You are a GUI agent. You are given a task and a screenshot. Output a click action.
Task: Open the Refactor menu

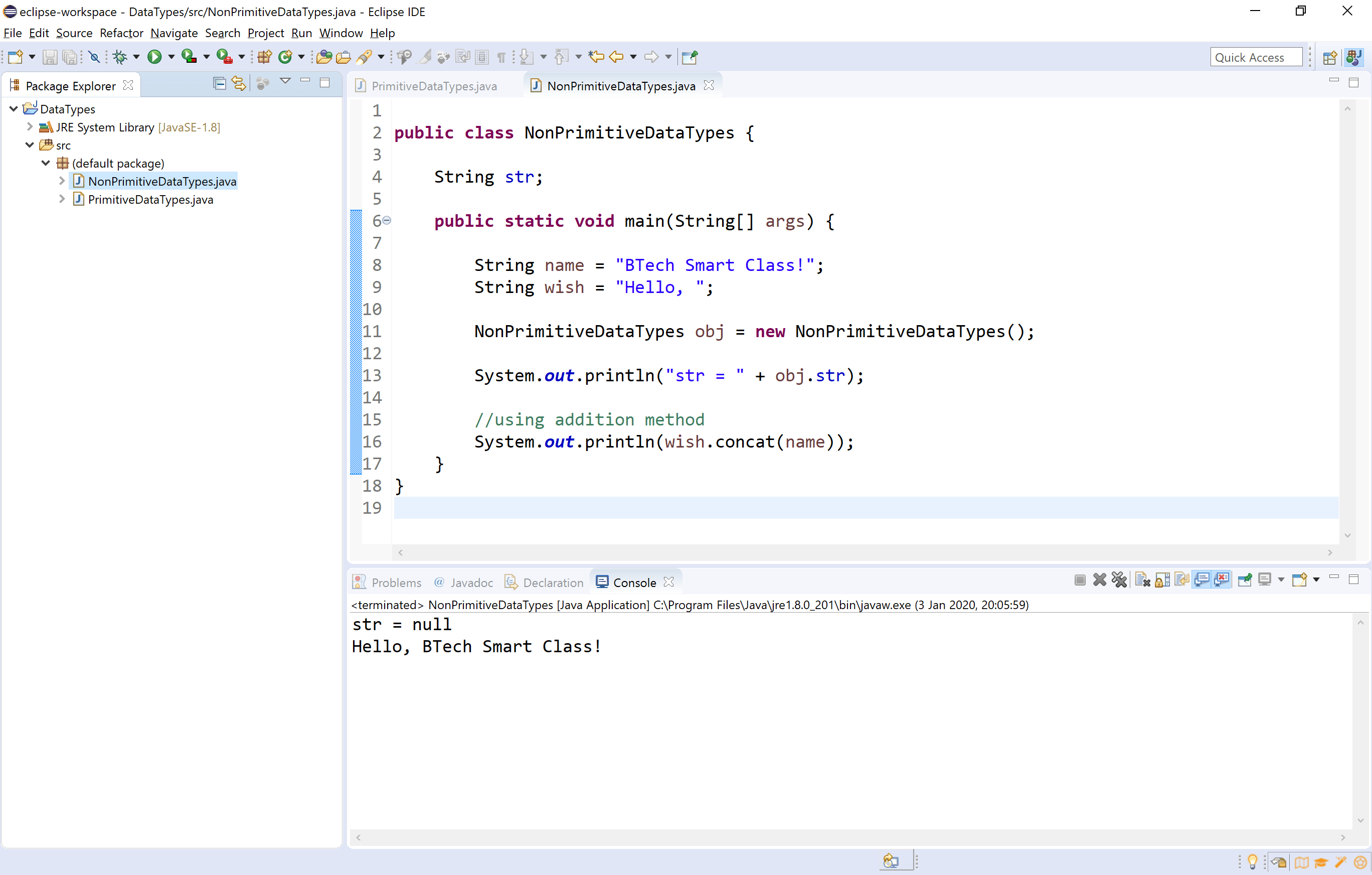point(121,33)
